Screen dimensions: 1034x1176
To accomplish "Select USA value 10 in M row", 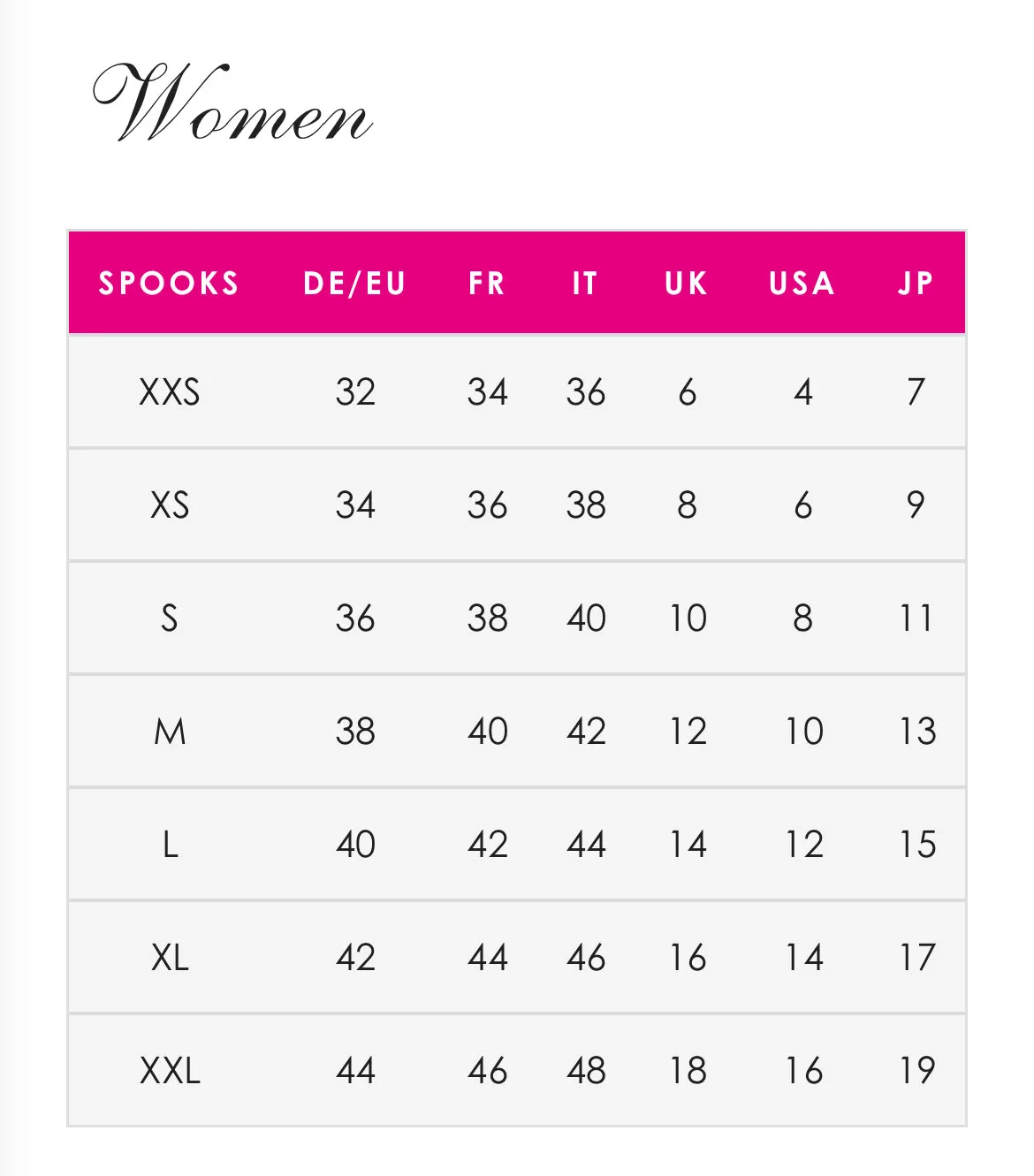I will pos(804,731).
